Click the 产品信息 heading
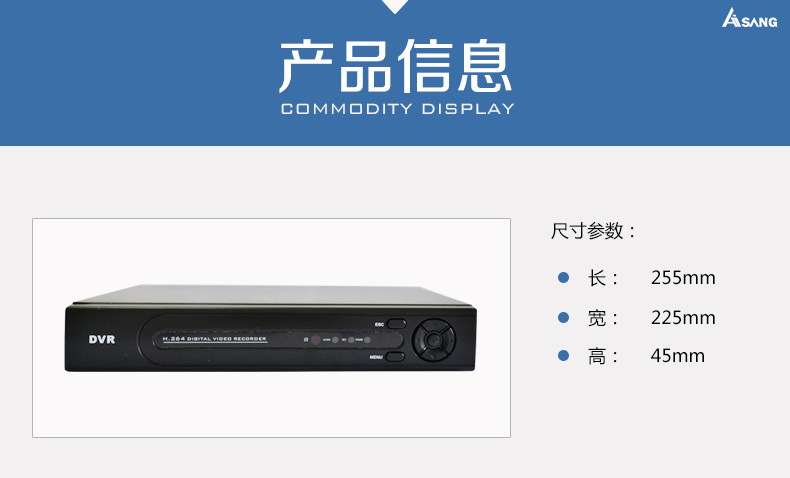 (396, 66)
